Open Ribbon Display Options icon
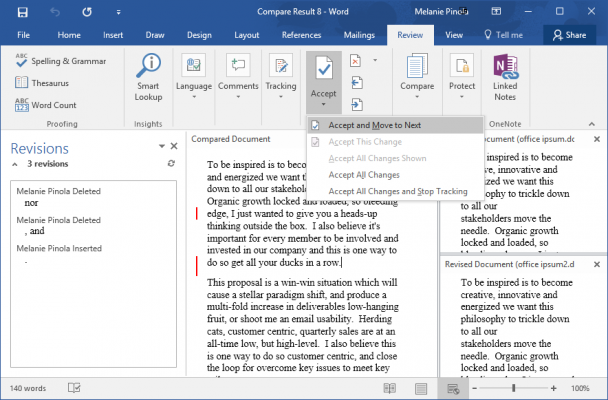Viewport: 608px width, 400px height. click(496, 11)
